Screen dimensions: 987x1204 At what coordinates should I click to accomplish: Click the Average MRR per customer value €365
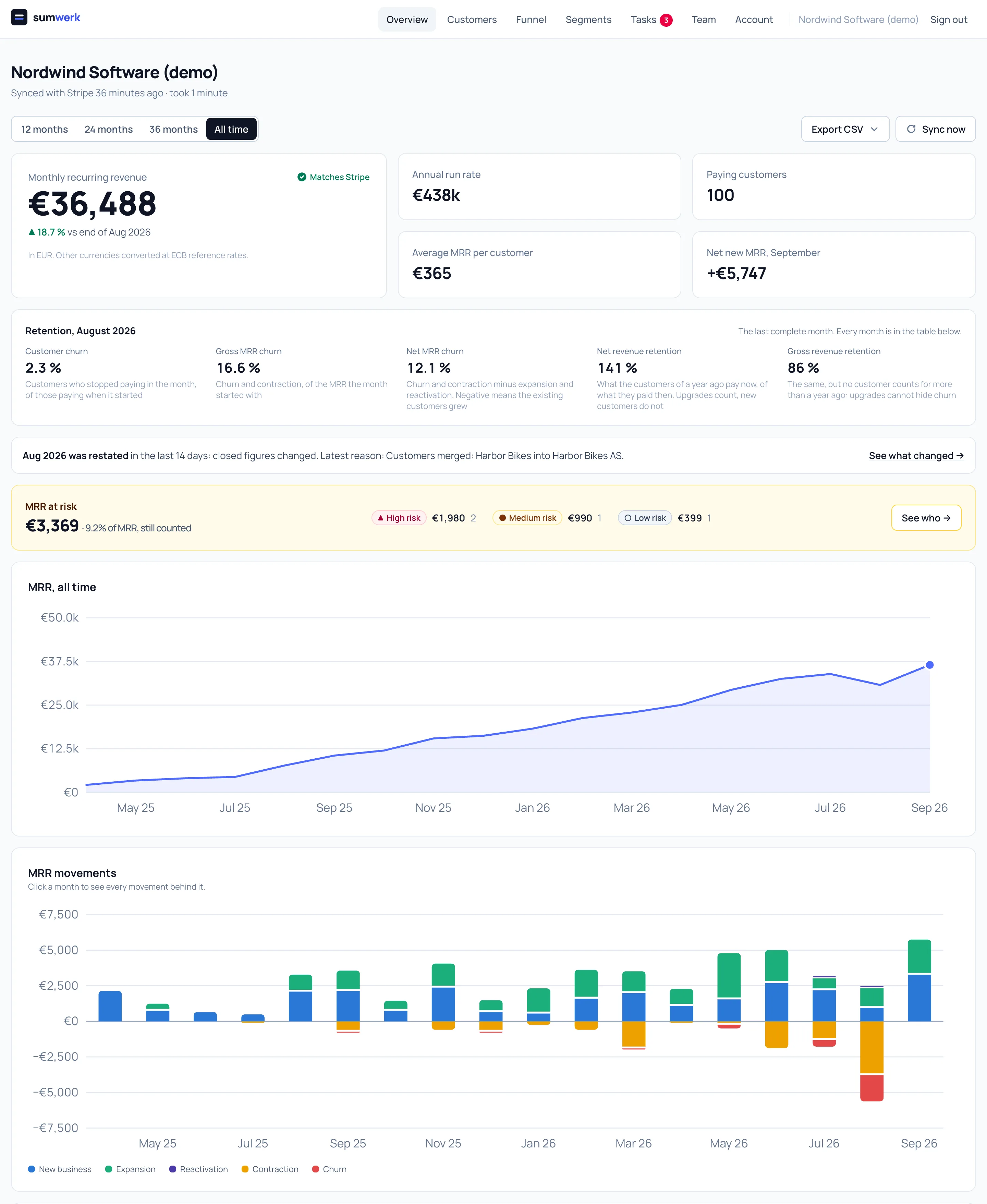tap(431, 274)
